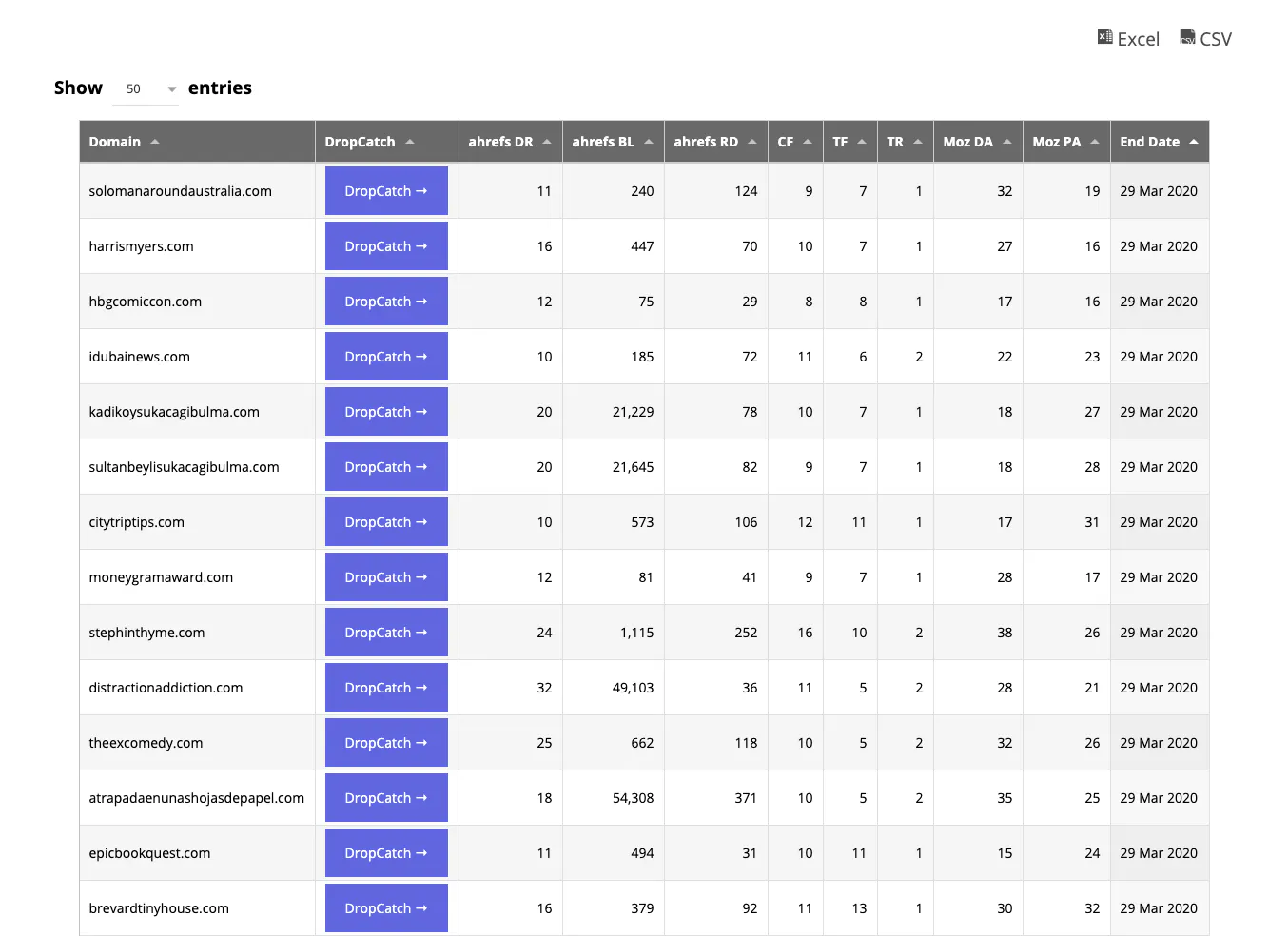Select domain hbgcomiccon.com
Viewport: 1288px width, 936px height.
146,302
